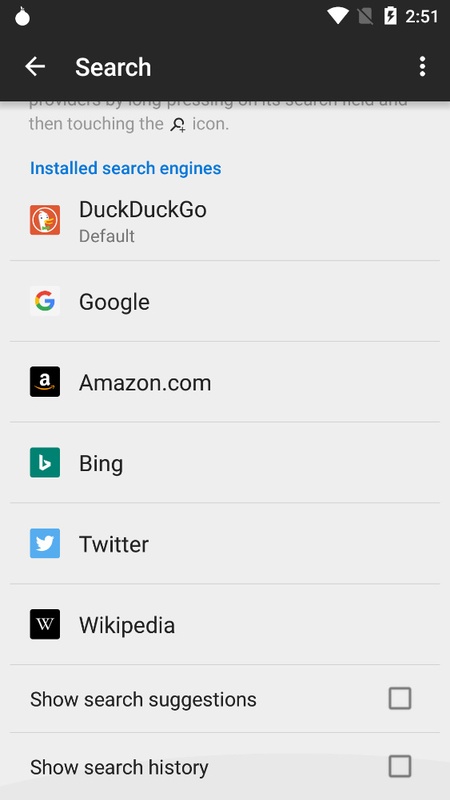Screen dimensions: 450x800
Task: Click the DuckDuckGo logo icon
Action: pyautogui.click(x=45, y=220)
